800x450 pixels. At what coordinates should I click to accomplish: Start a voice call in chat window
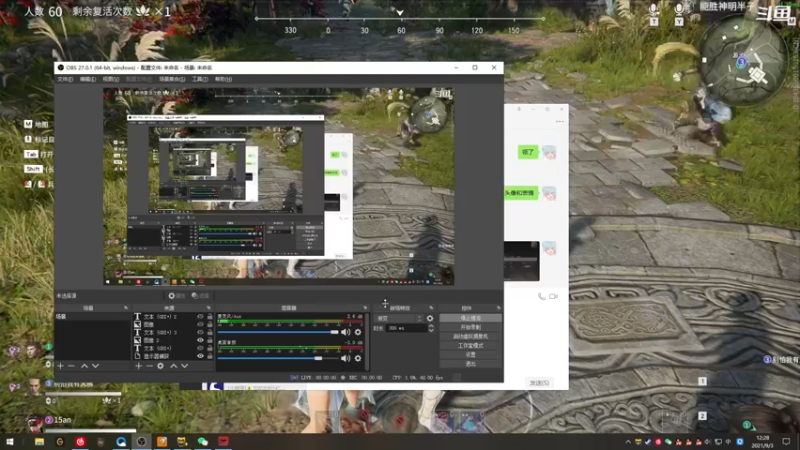point(541,296)
